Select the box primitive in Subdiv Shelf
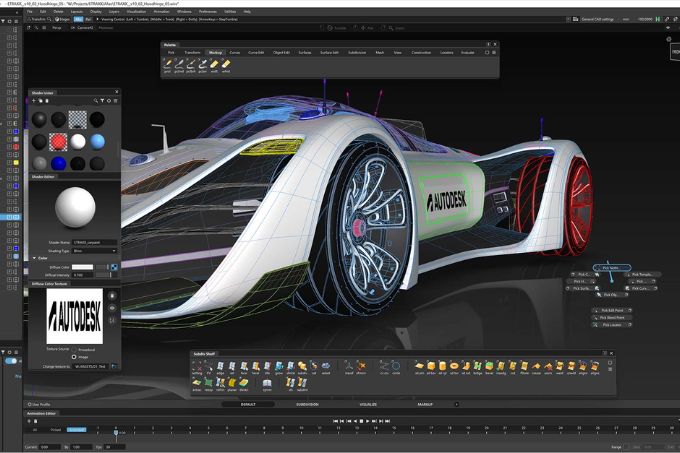The width and height of the screenshot is (680, 453). [x=431, y=366]
